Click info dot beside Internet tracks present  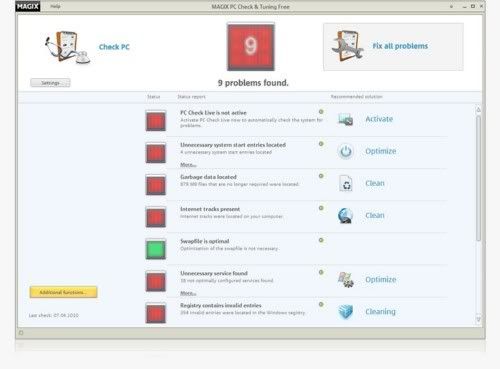[x=321, y=208]
